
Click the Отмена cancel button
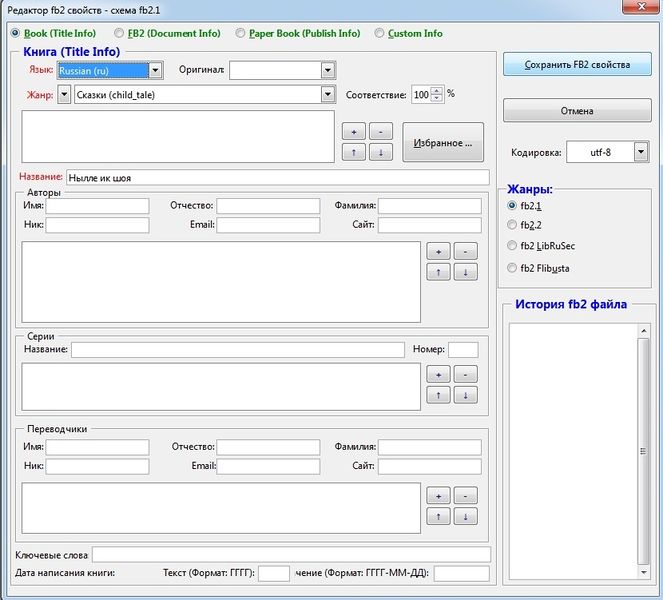coord(577,111)
